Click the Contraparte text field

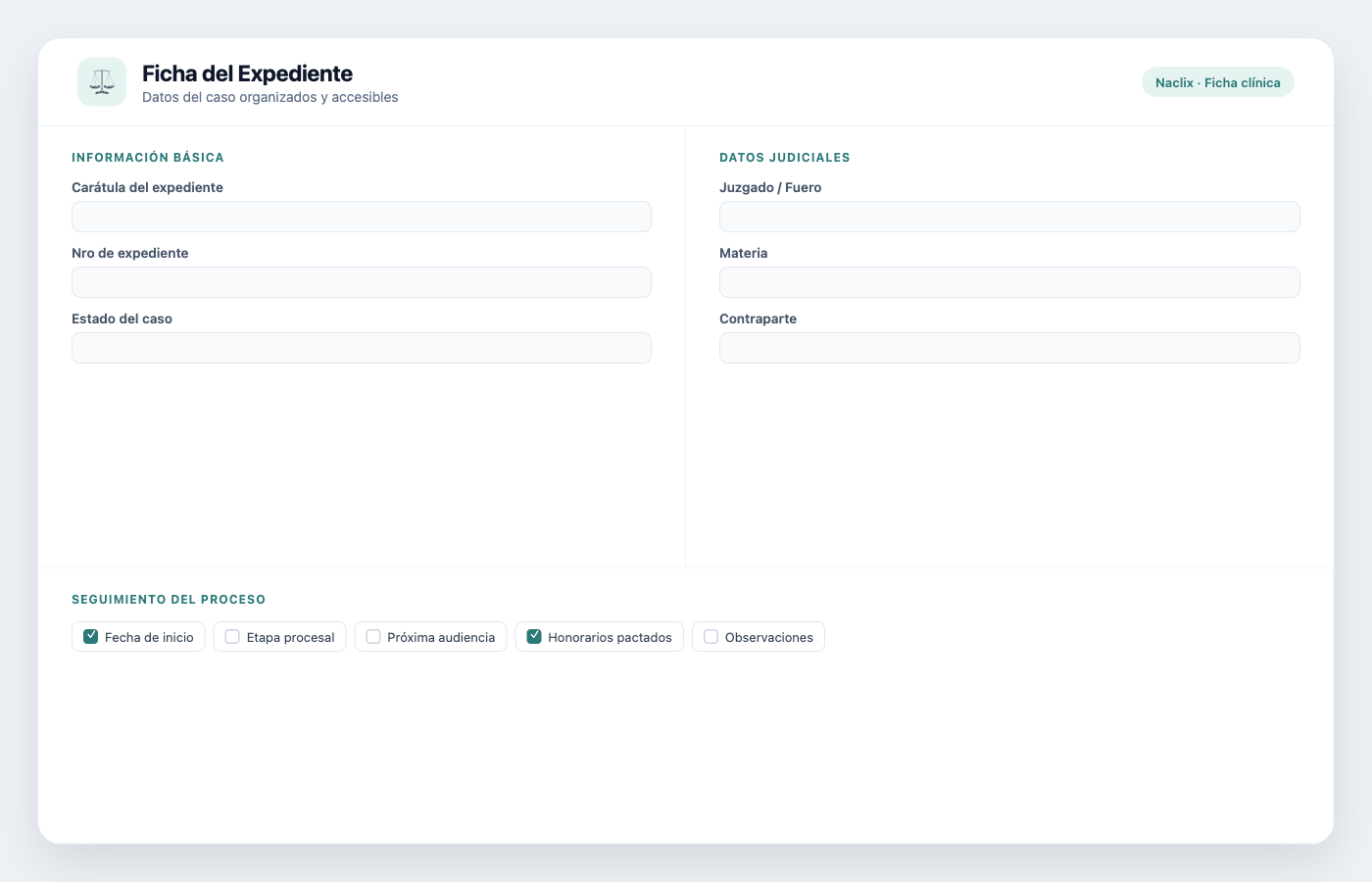click(x=1009, y=348)
